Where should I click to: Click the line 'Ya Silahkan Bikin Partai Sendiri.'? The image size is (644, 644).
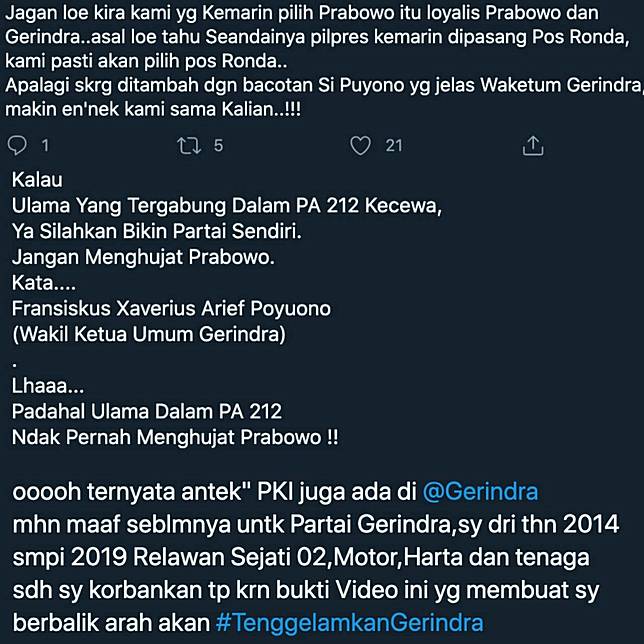point(156,231)
